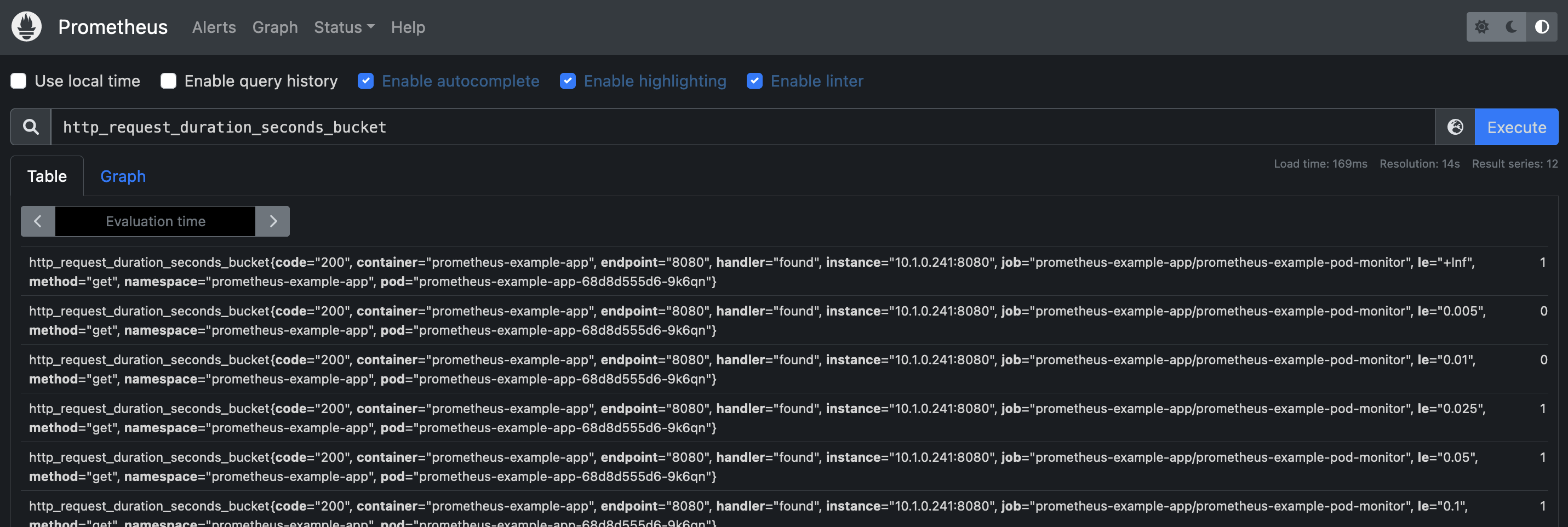Viewport: 1568px width, 527px height.
Task: Click value 1 in the le="0.05" row
Action: point(1542,457)
